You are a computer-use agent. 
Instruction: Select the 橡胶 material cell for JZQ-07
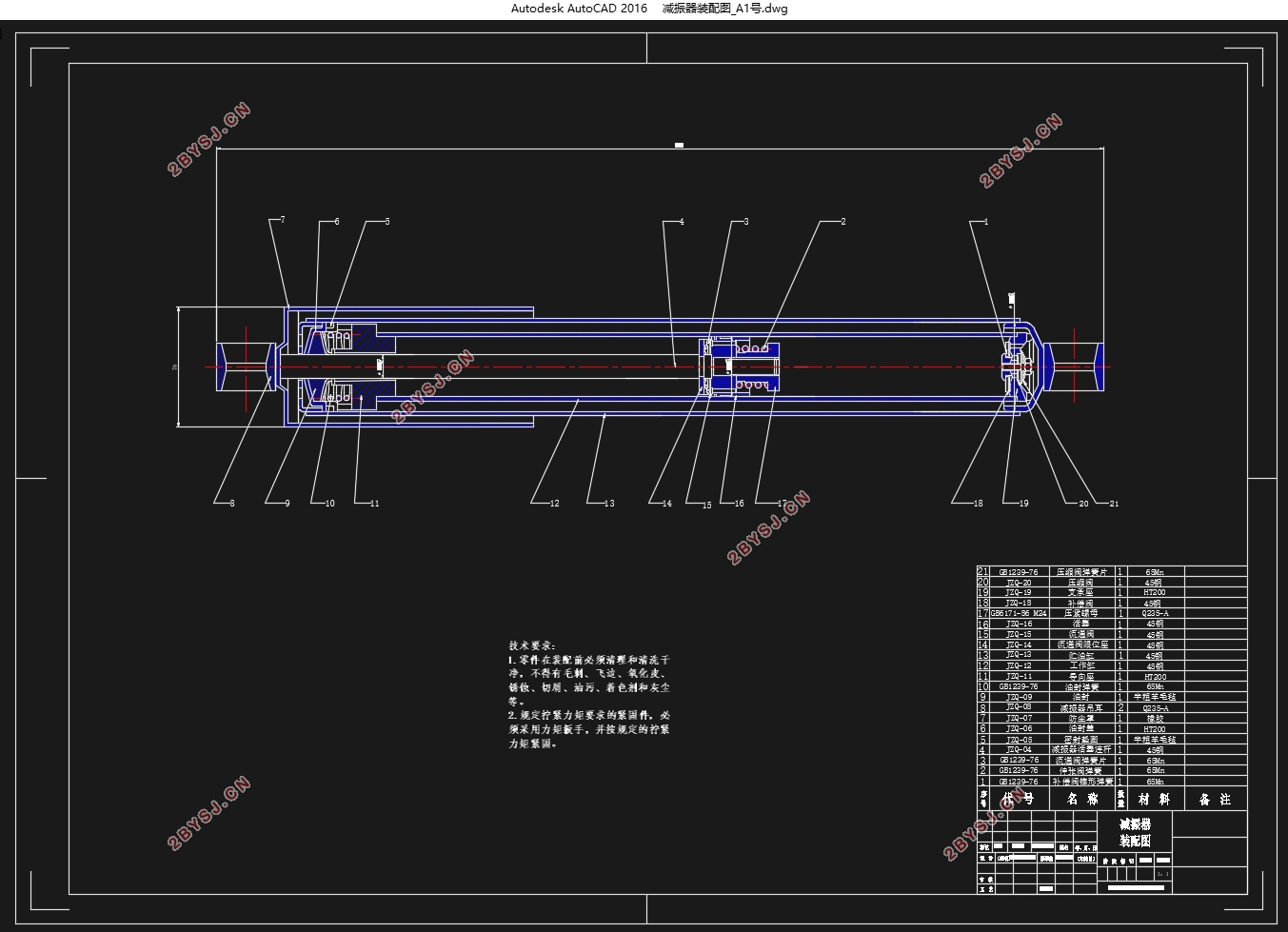pyautogui.click(x=1155, y=718)
